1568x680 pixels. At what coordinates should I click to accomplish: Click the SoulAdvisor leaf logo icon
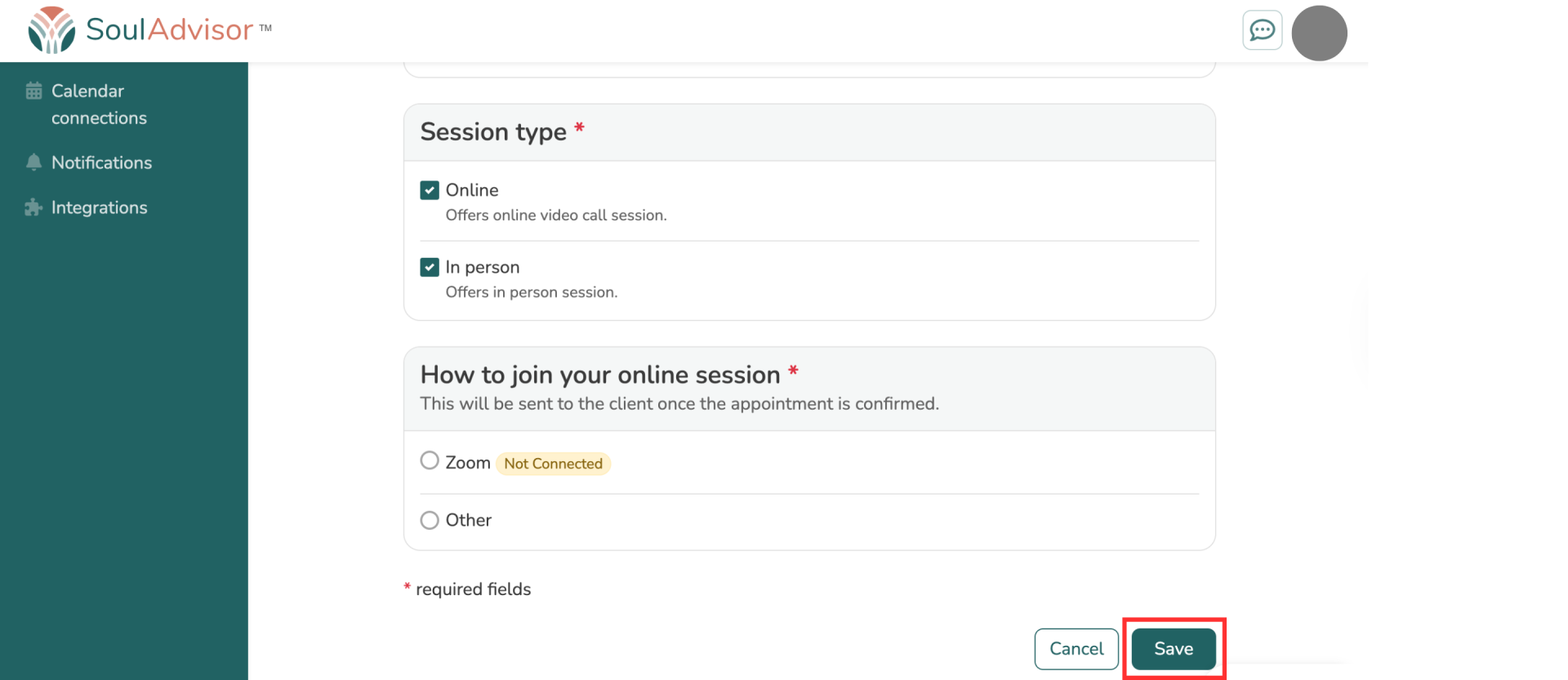pyautogui.click(x=51, y=30)
